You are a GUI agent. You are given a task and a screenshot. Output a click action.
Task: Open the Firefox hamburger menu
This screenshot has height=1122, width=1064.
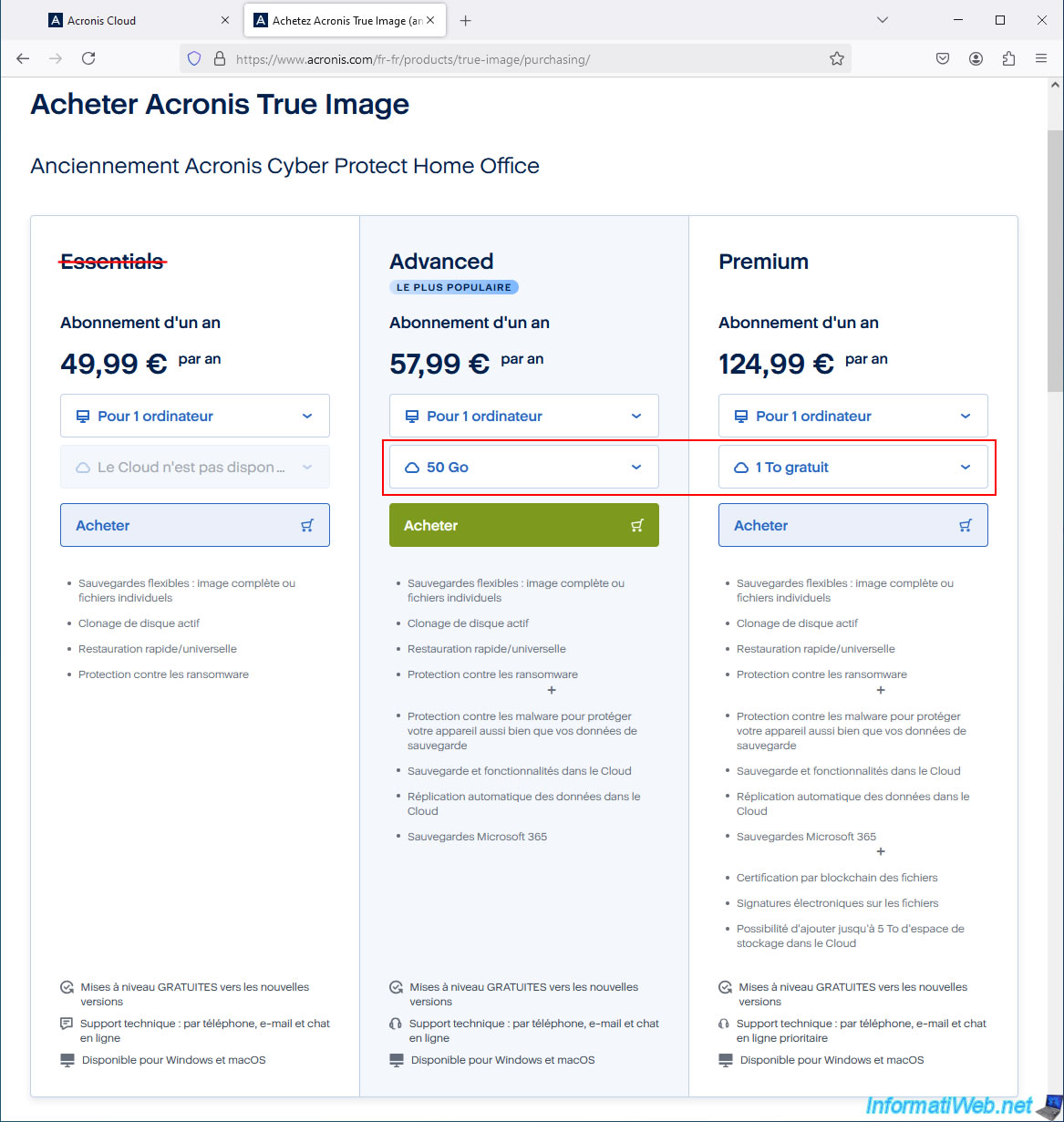pos(1040,58)
